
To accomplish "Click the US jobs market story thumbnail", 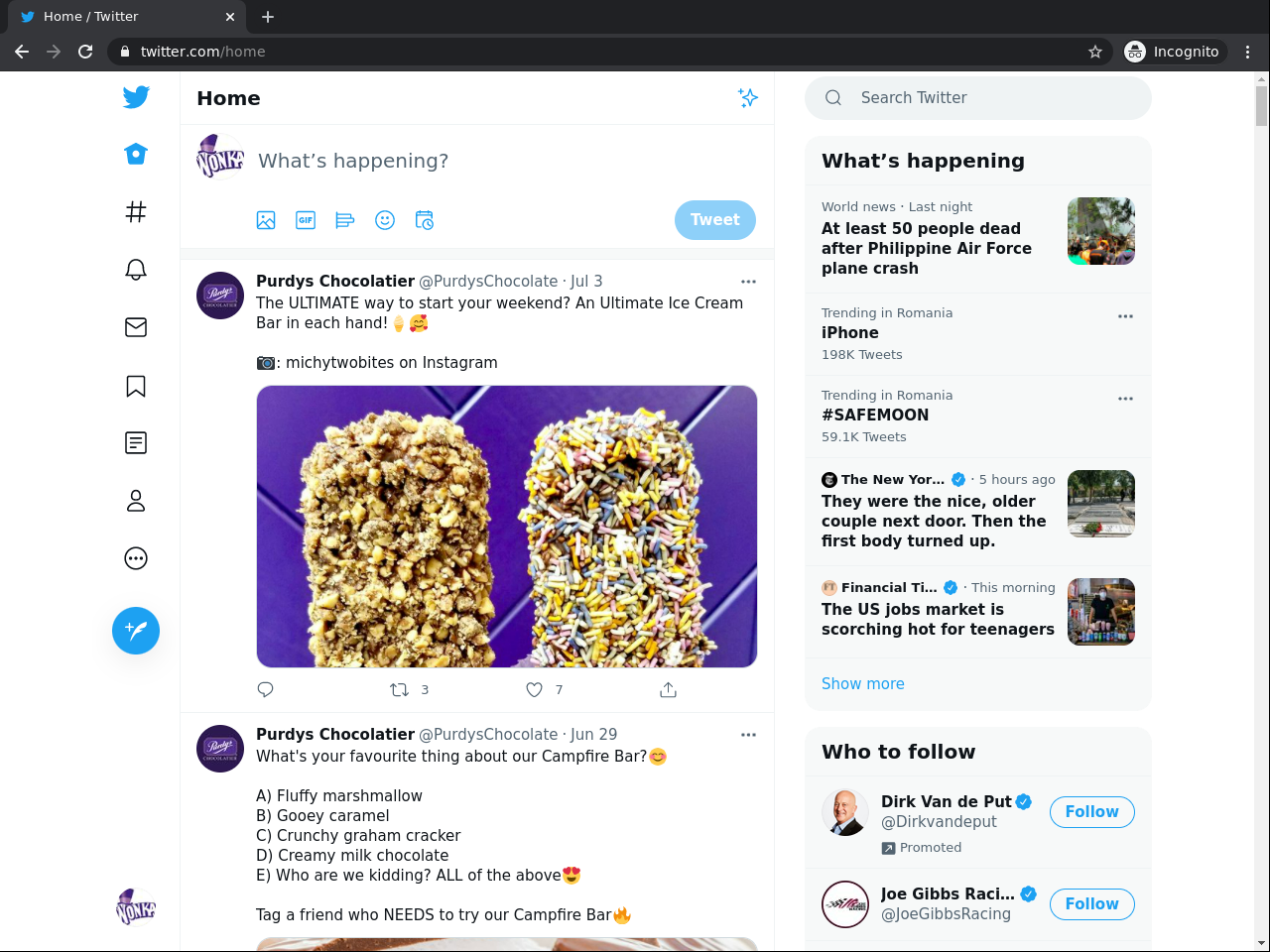I will coord(1101,612).
